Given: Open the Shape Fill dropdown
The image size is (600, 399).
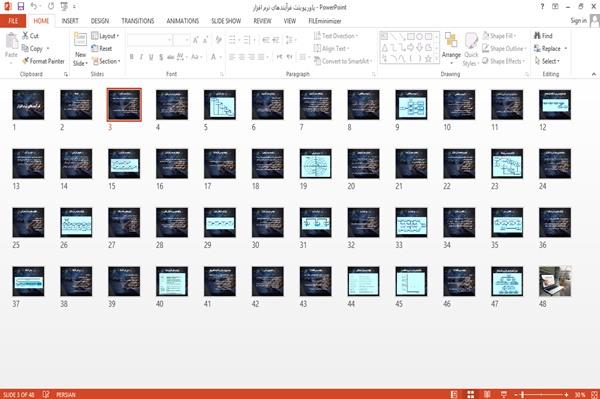Looking at the screenshot, I should tap(499, 36).
